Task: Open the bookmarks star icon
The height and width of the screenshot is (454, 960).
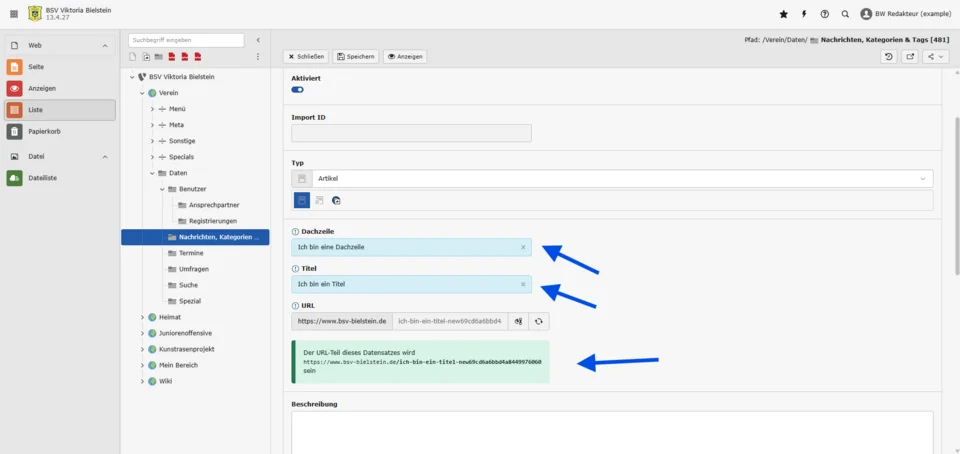Action: coord(783,14)
